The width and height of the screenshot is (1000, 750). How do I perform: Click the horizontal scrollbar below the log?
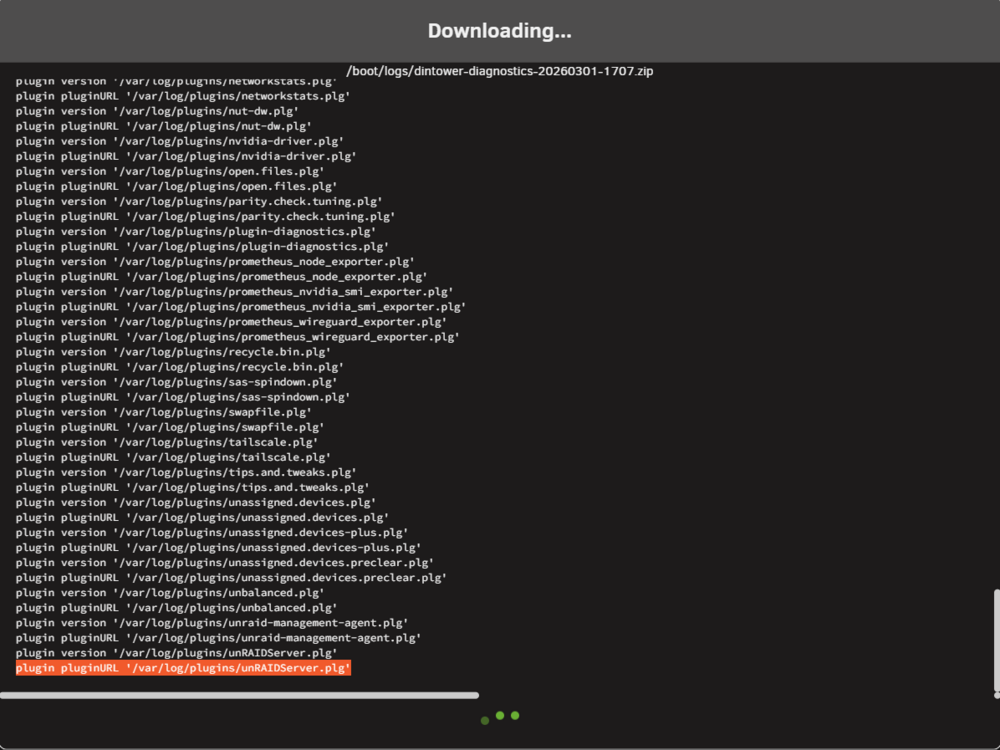[x=239, y=695]
